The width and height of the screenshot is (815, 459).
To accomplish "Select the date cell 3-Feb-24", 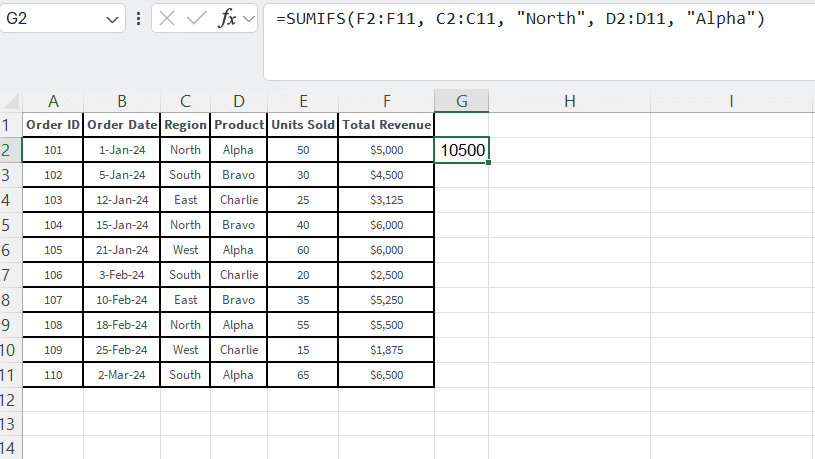I will (x=122, y=275).
